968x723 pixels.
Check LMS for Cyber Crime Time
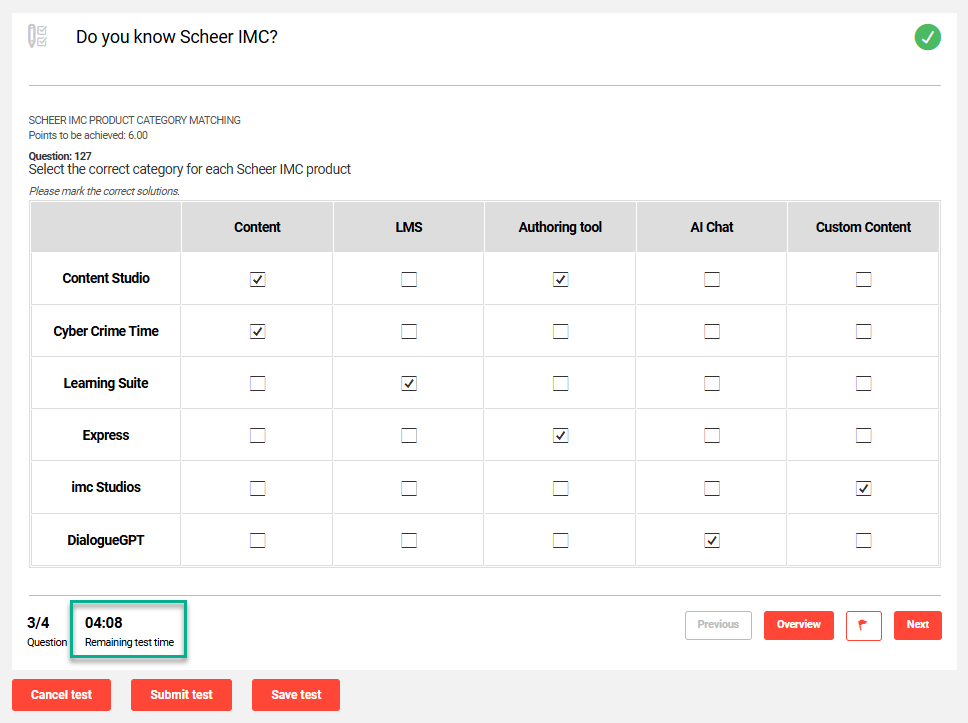coord(409,332)
